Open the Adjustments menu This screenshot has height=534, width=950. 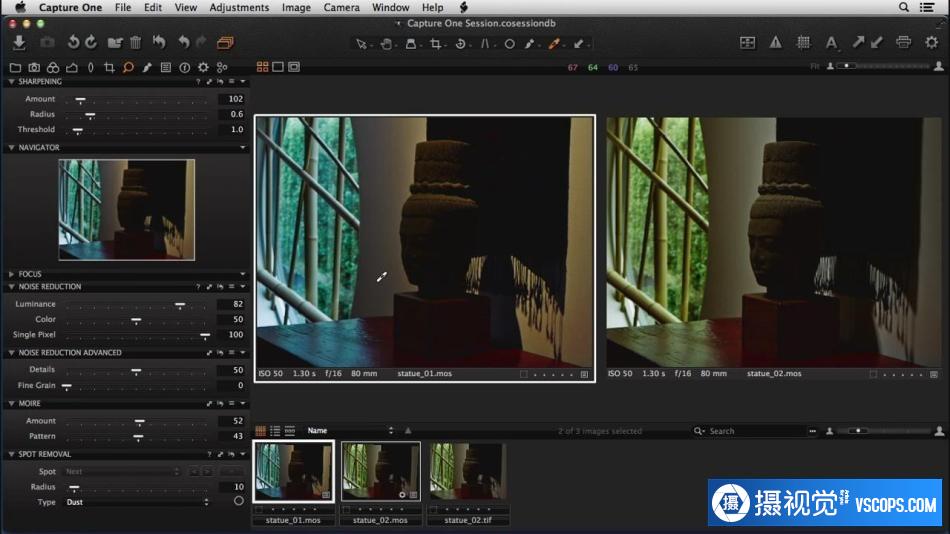point(239,7)
